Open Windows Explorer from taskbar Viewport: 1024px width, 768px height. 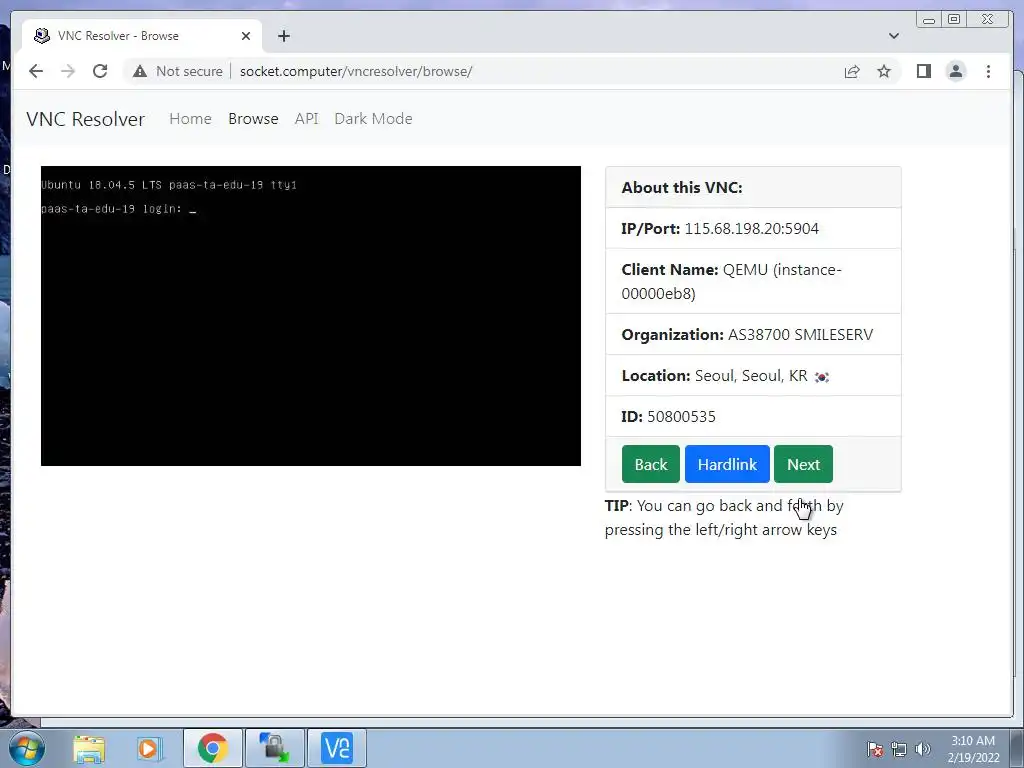pos(89,748)
